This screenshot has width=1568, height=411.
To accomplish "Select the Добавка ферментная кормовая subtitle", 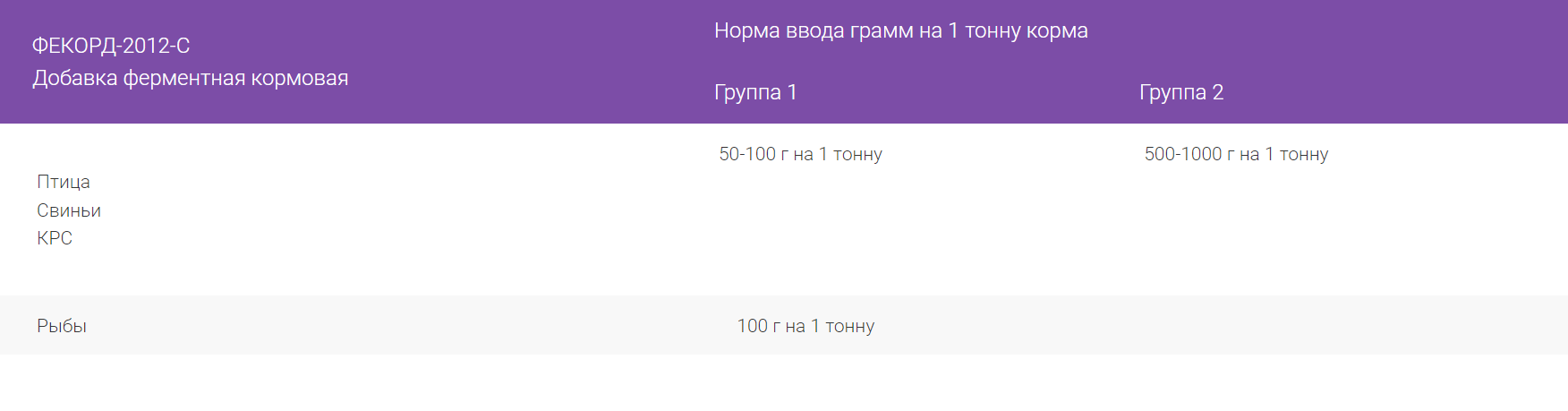I will (190, 79).
